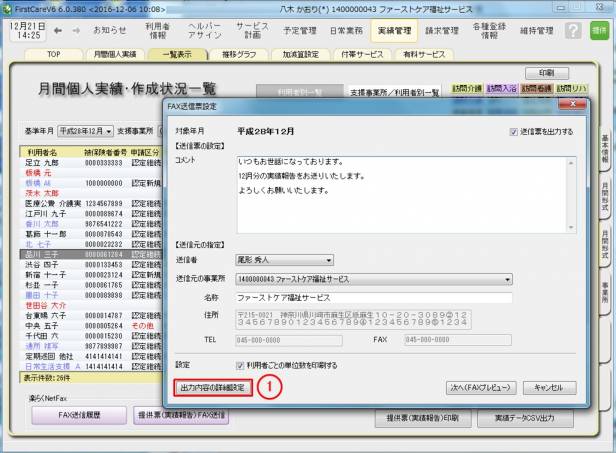This screenshot has width=616, height=453.
Task: Click the キャンセル button
Action: (549, 387)
